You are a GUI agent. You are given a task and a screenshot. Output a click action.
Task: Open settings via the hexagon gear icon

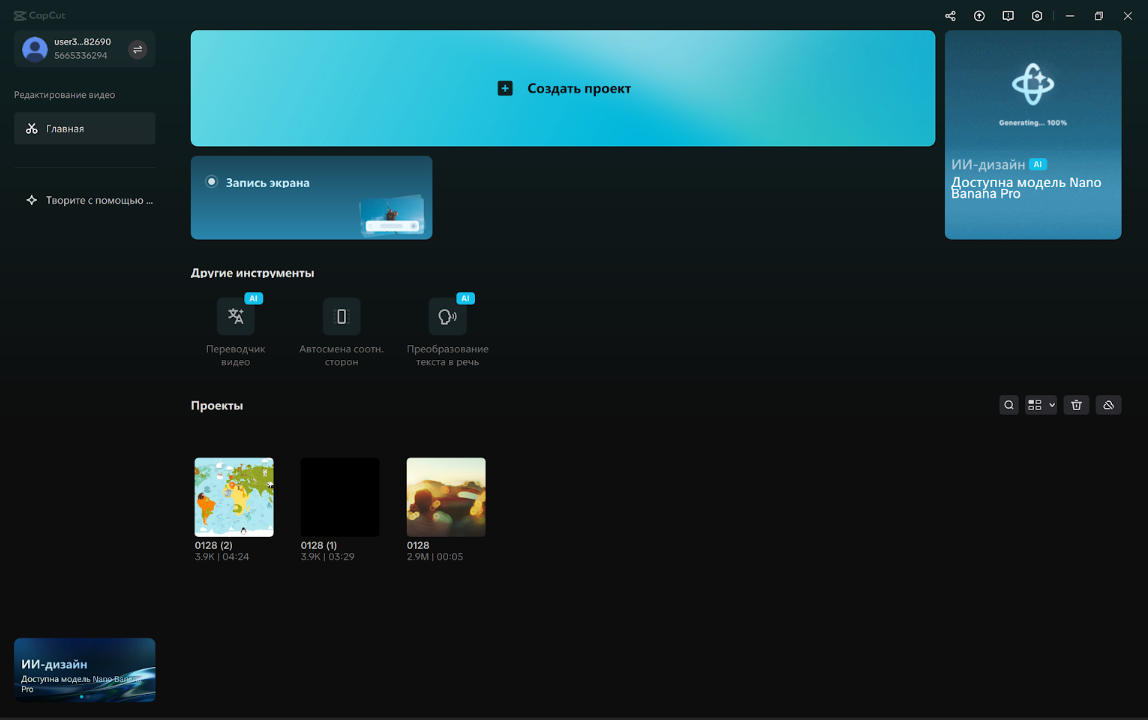coord(1037,16)
